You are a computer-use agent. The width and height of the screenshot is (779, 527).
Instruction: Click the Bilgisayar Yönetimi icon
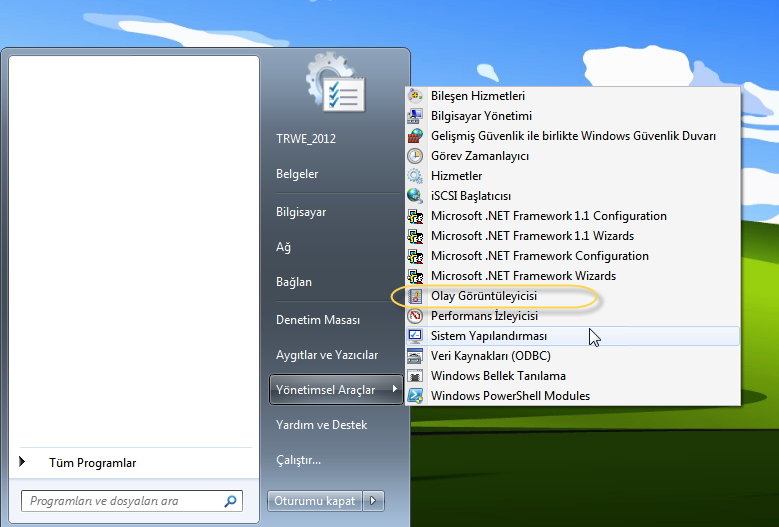[x=415, y=116]
